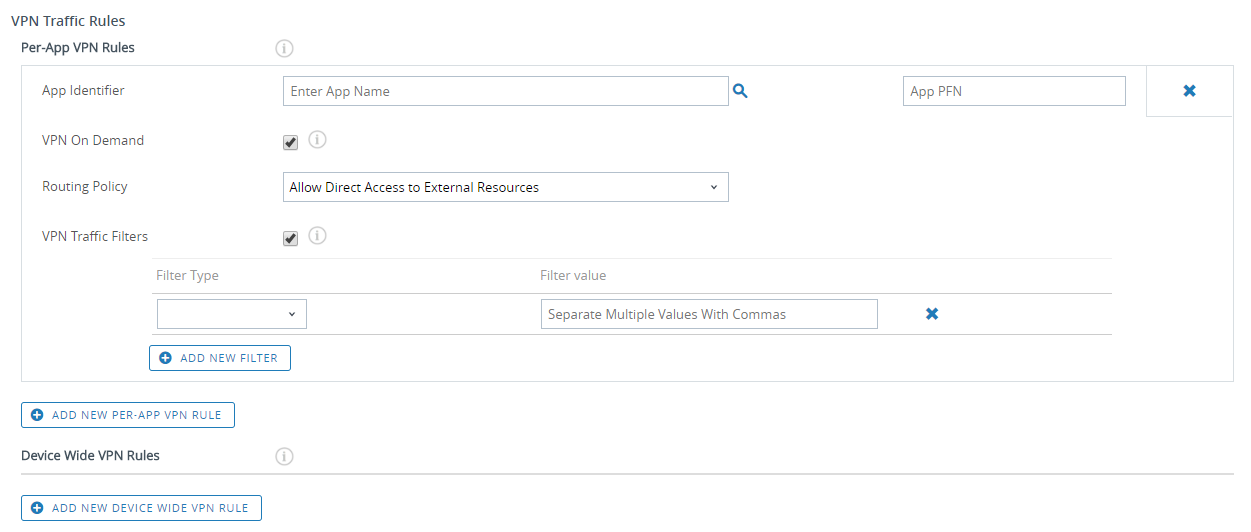Image resolution: width=1251 pixels, height=532 pixels.
Task: Click the Filter value column header
Action: pyautogui.click(x=573, y=275)
